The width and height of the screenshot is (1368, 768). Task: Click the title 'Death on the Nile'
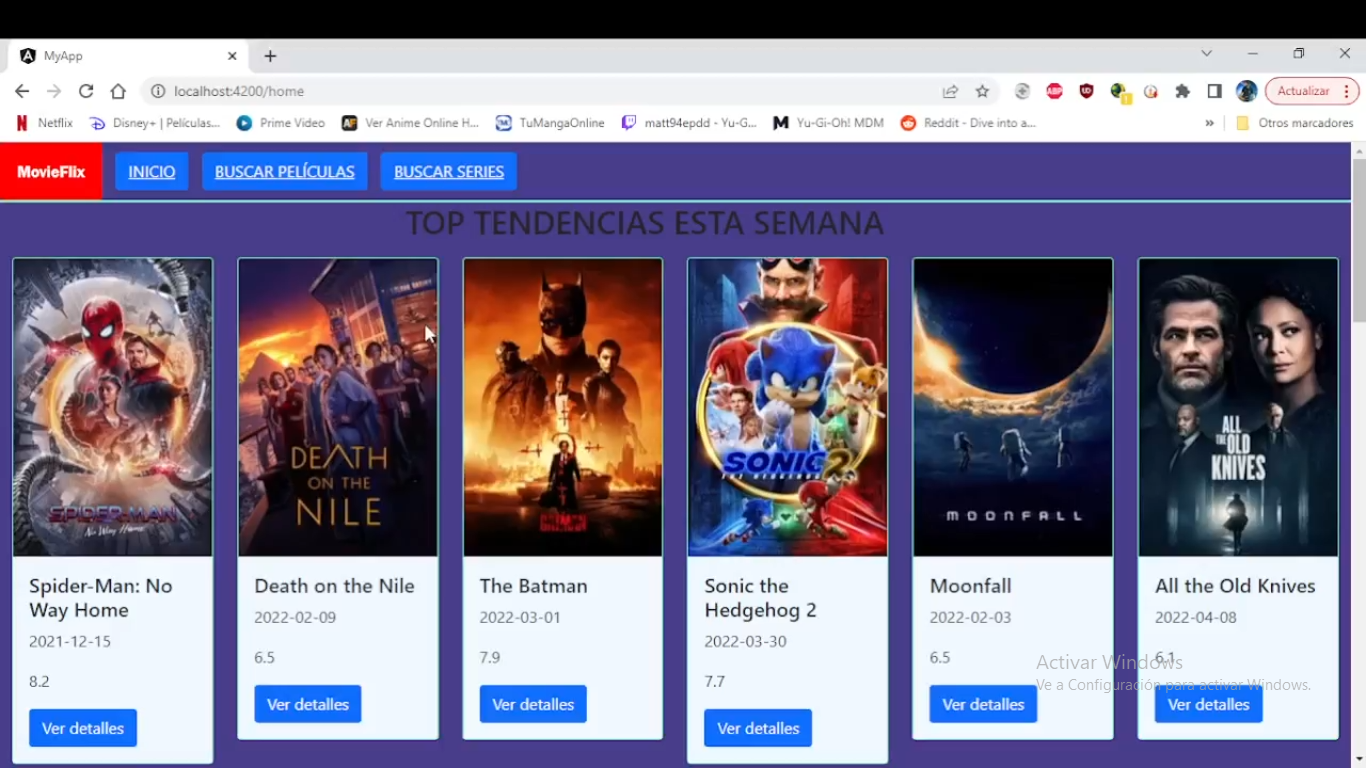pyautogui.click(x=334, y=586)
